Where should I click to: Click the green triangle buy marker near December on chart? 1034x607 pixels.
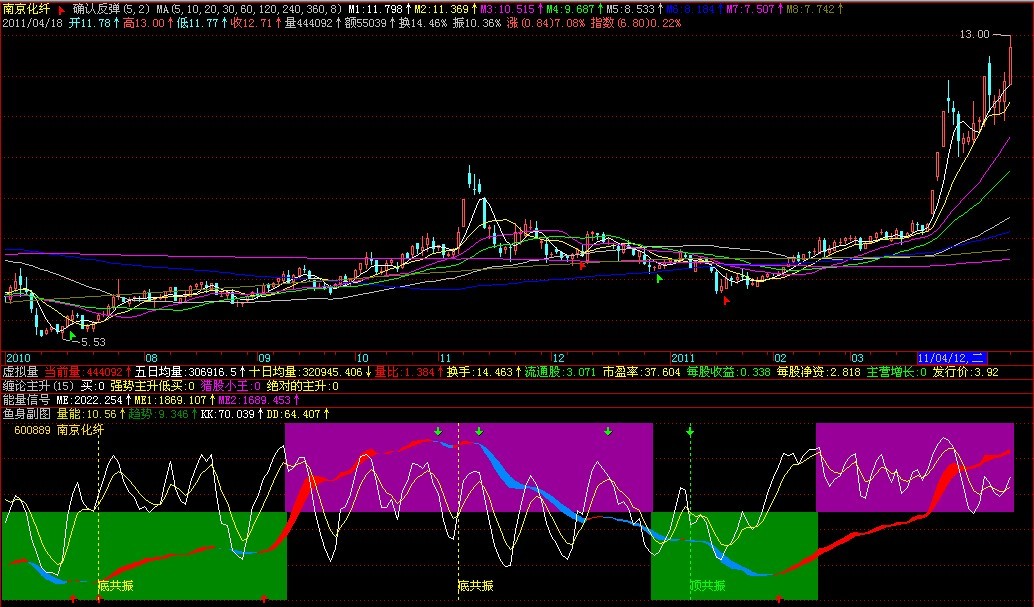[x=660, y=278]
